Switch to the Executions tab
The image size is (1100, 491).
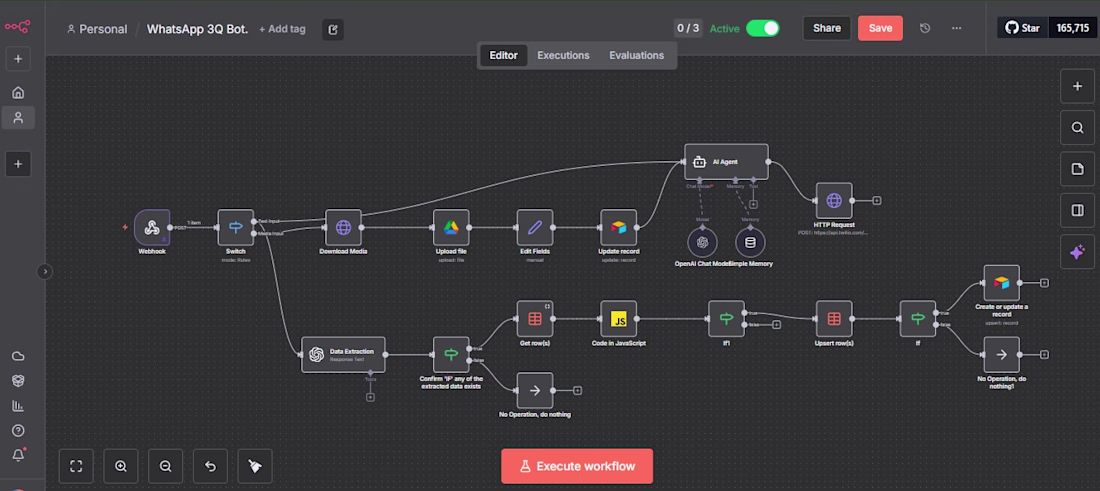(x=563, y=55)
